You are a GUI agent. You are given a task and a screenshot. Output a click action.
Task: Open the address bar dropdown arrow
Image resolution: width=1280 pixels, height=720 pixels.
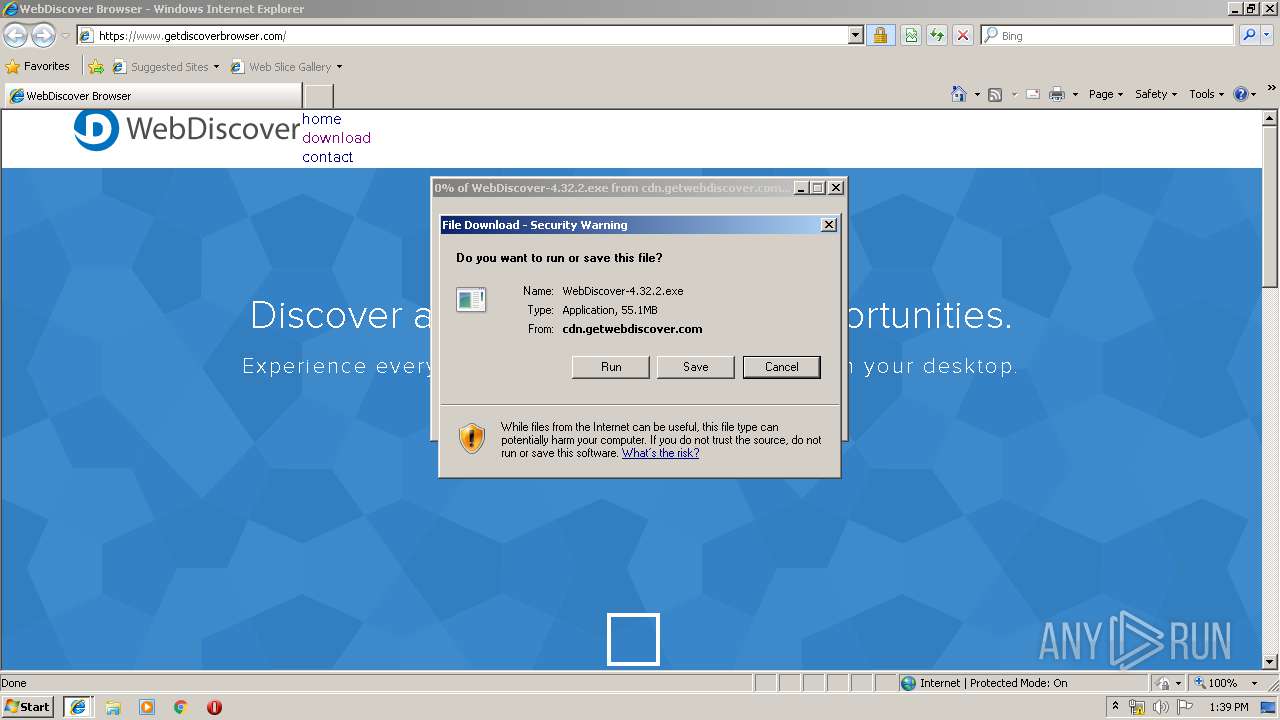[x=855, y=35]
